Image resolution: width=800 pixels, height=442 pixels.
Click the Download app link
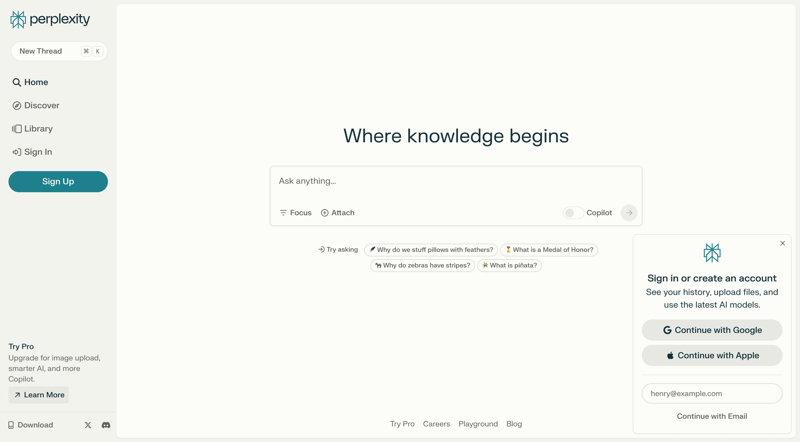point(30,425)
